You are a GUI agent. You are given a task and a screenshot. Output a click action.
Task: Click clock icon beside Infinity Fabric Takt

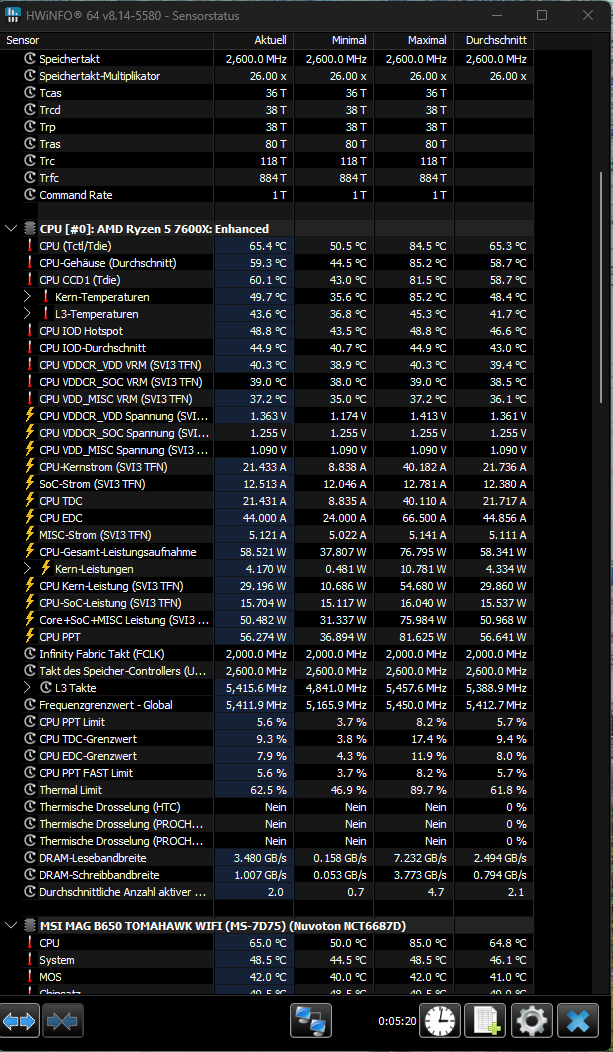(30, 654)
